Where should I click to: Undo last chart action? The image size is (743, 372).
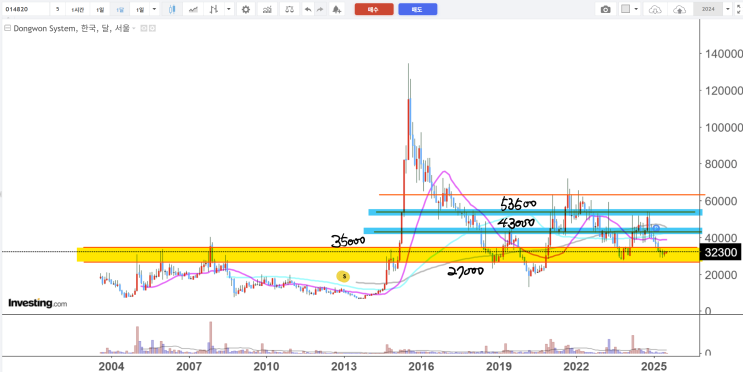pos(308,9)
